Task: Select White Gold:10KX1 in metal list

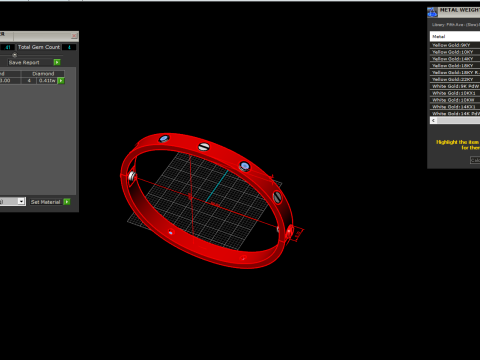Action: coord(455,93)
